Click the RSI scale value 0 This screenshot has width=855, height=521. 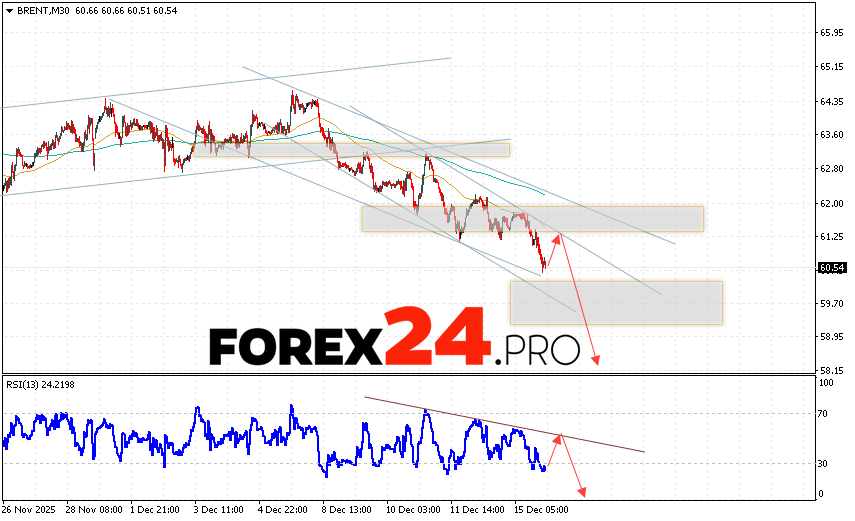tap(821, 494)
